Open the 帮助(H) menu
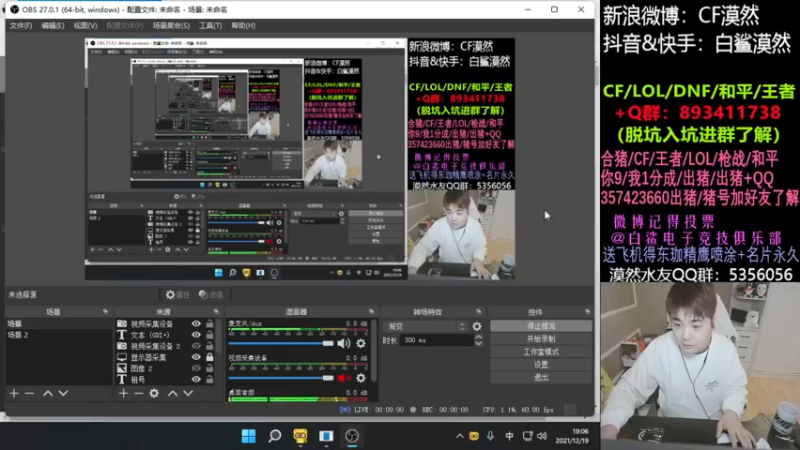The height and width of the screenshot is (450, 800). (x=243, y=26)
